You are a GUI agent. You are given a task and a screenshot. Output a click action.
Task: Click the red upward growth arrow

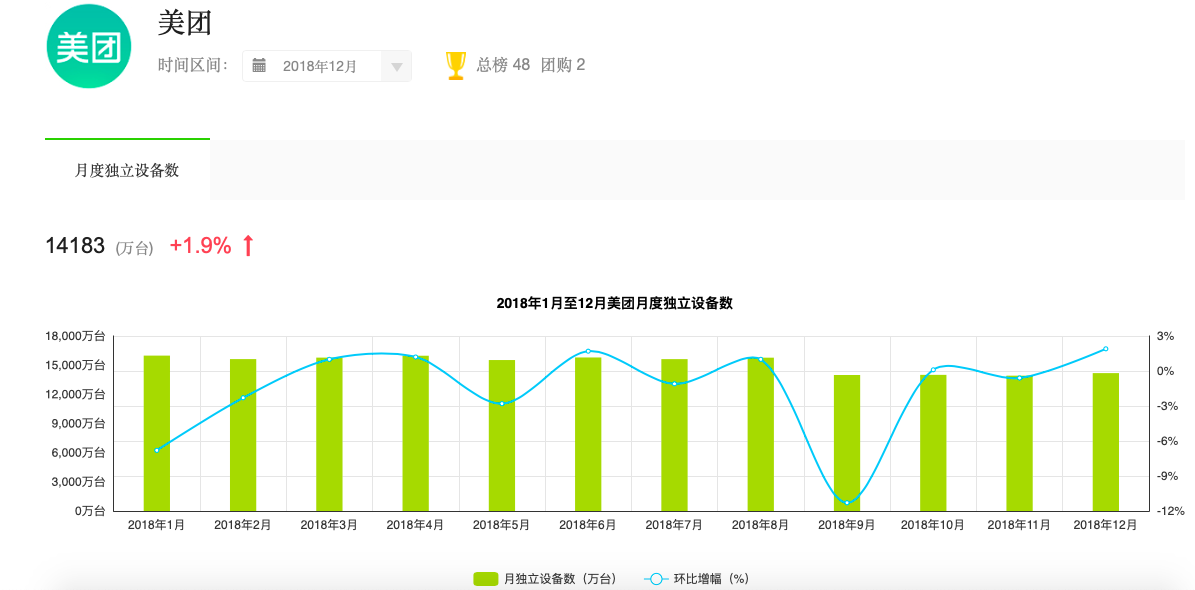click(x=248, y=245)
